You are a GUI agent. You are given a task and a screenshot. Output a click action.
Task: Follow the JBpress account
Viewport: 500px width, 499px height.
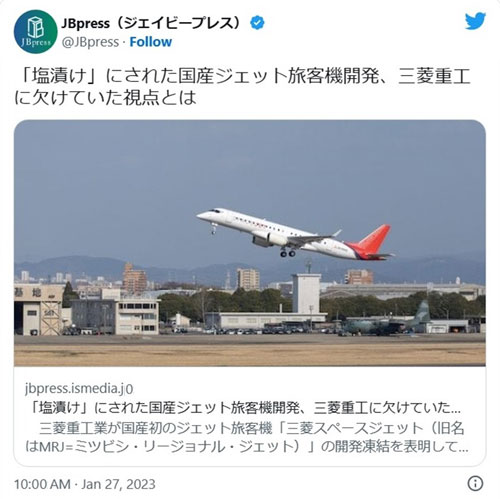coord(151,42)
